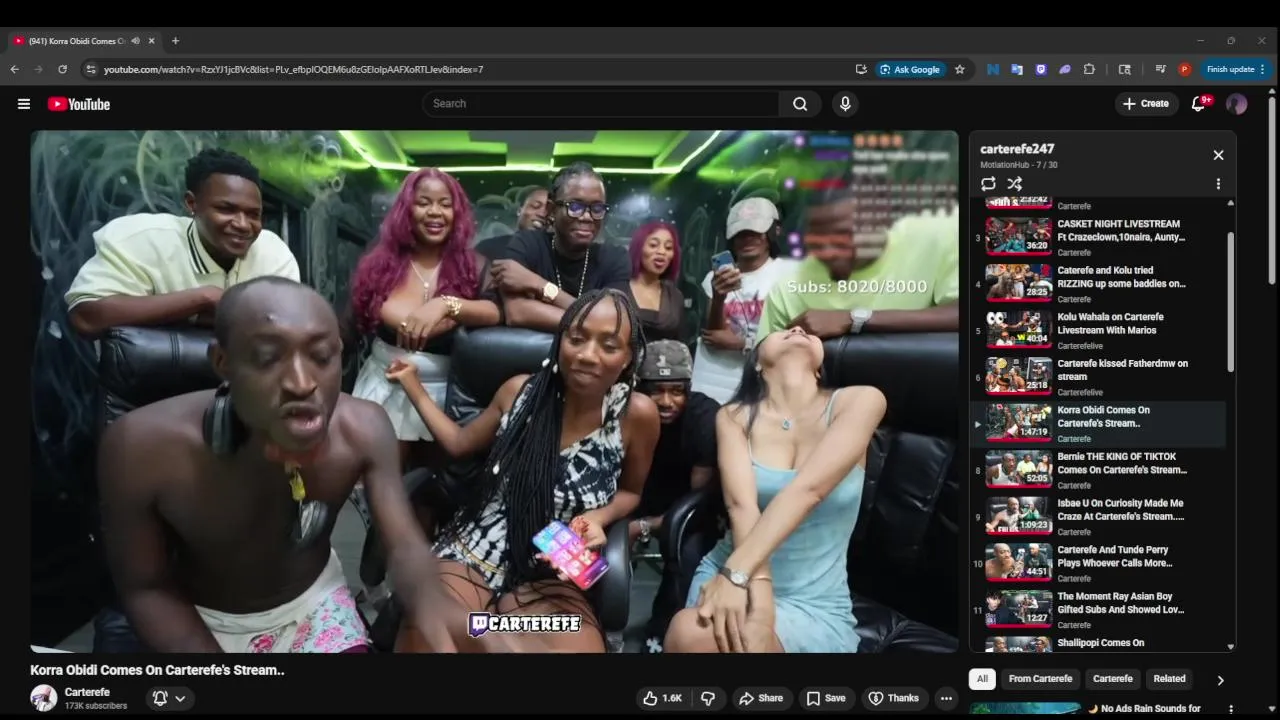Open Carterefe channel name link

pos(87,692)
